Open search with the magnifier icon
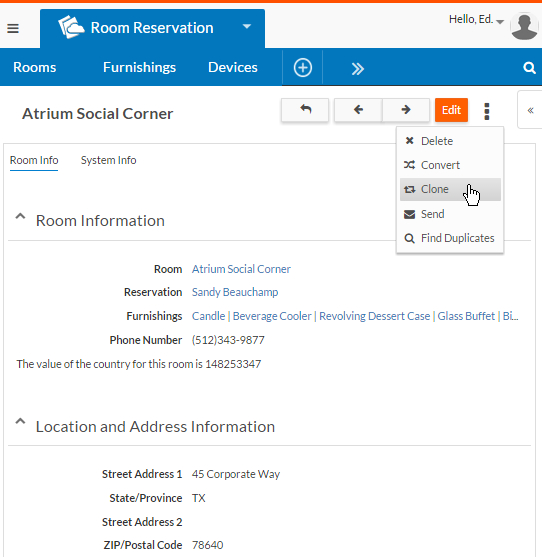542x557 pixels. [529, 67]
